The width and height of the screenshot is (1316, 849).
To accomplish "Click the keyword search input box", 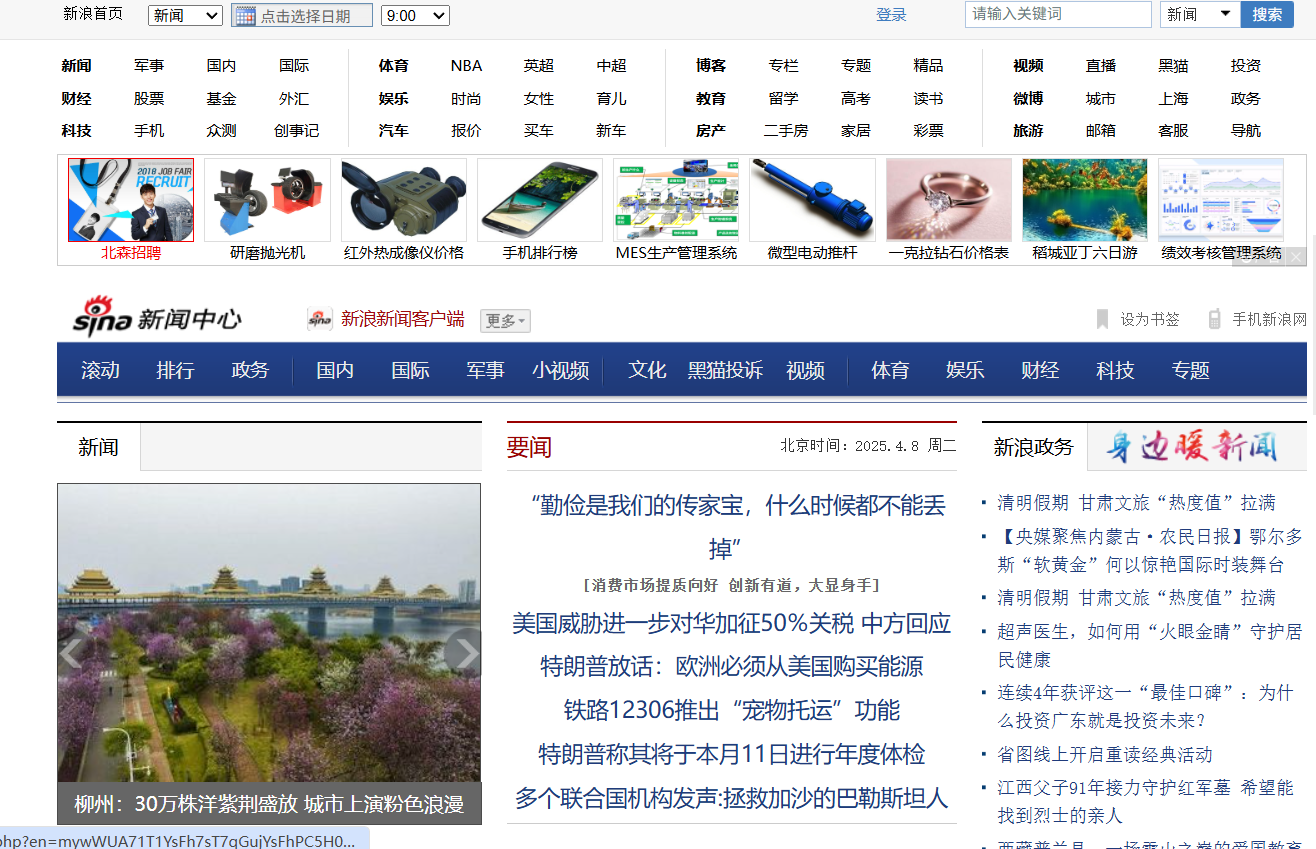I will point(1058,14).
